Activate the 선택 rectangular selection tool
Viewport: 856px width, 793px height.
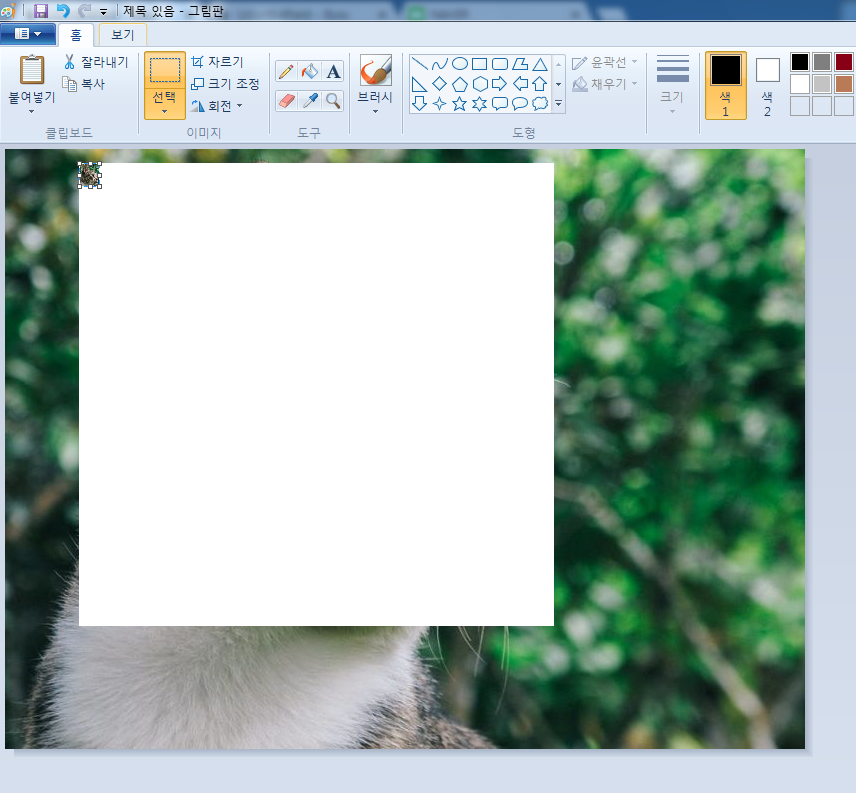164,71
